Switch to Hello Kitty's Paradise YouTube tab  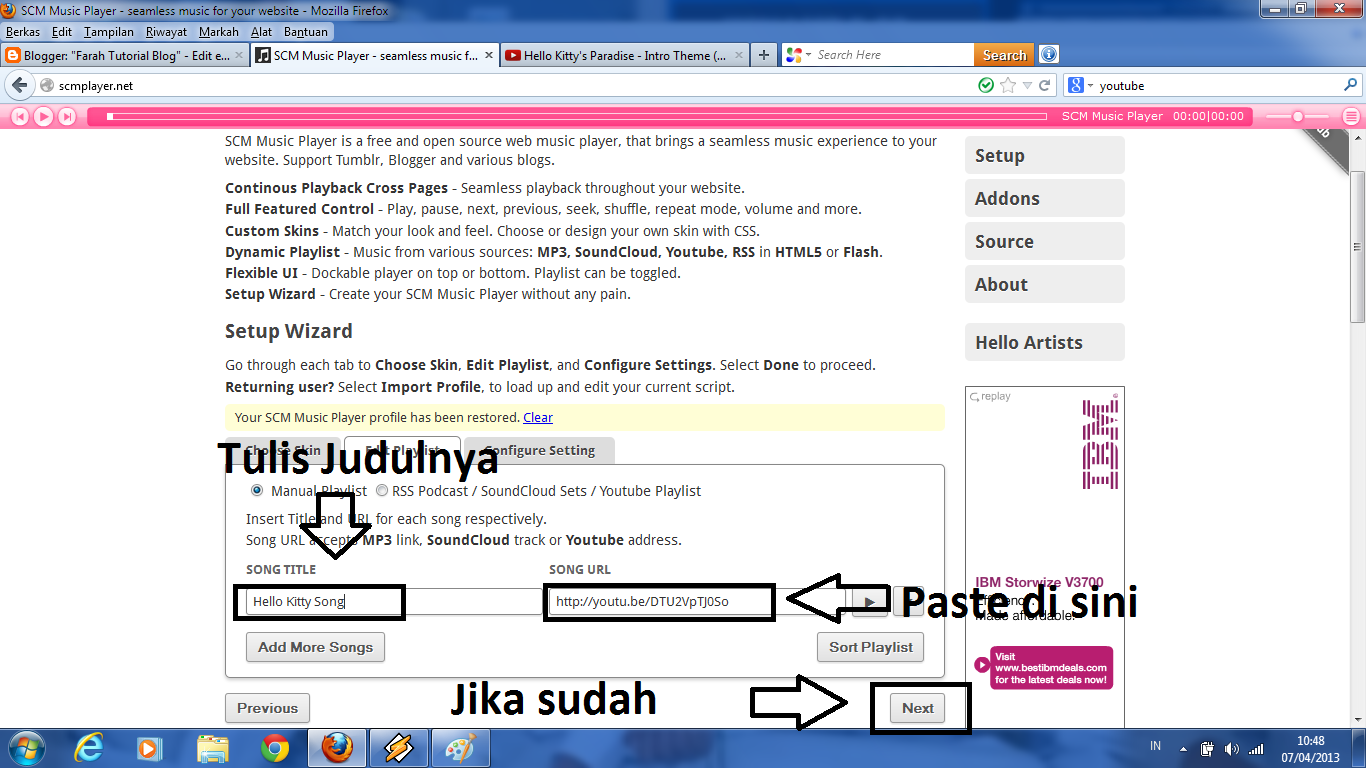coord(624,56)
